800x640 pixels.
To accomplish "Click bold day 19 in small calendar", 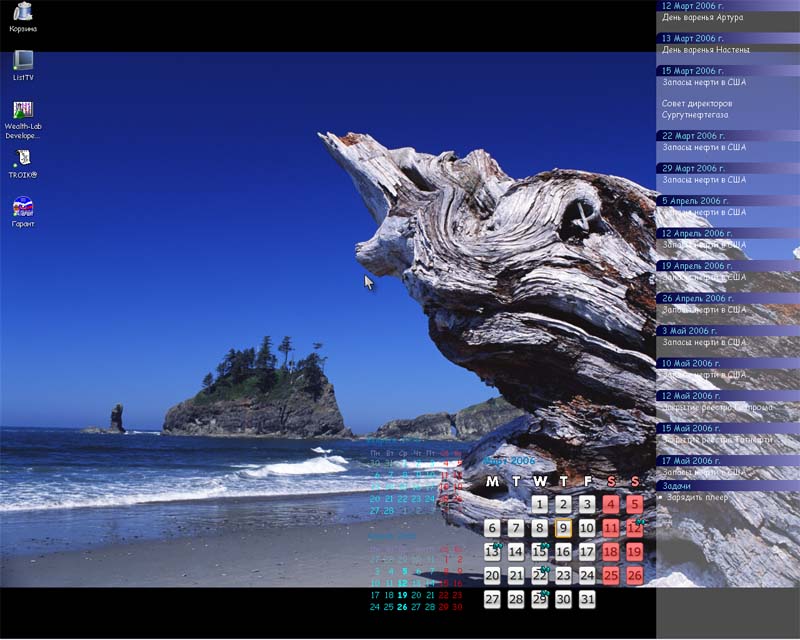I will click(x=402, y=594).
